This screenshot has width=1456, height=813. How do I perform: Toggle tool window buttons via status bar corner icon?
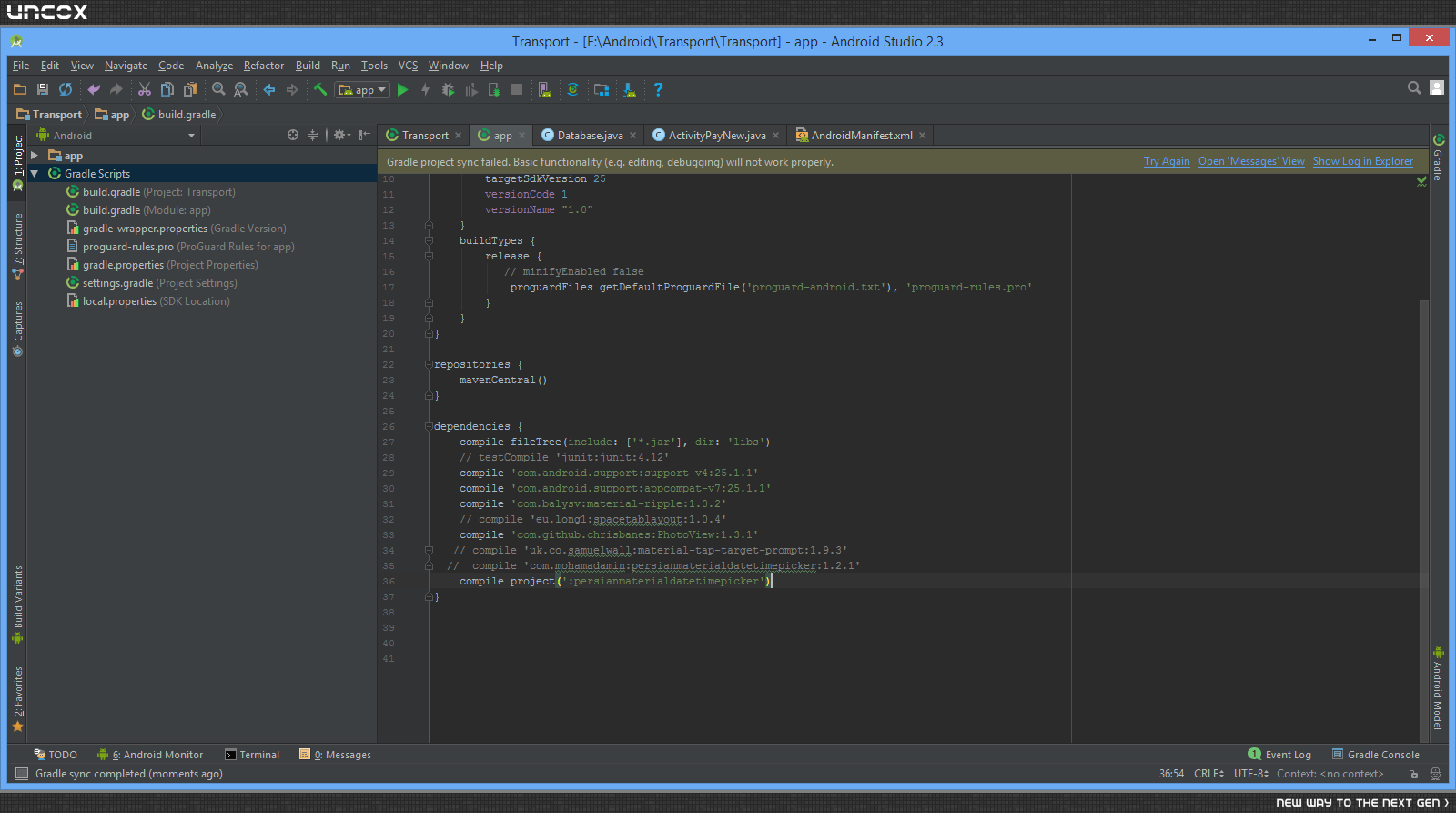coord(22,774)
